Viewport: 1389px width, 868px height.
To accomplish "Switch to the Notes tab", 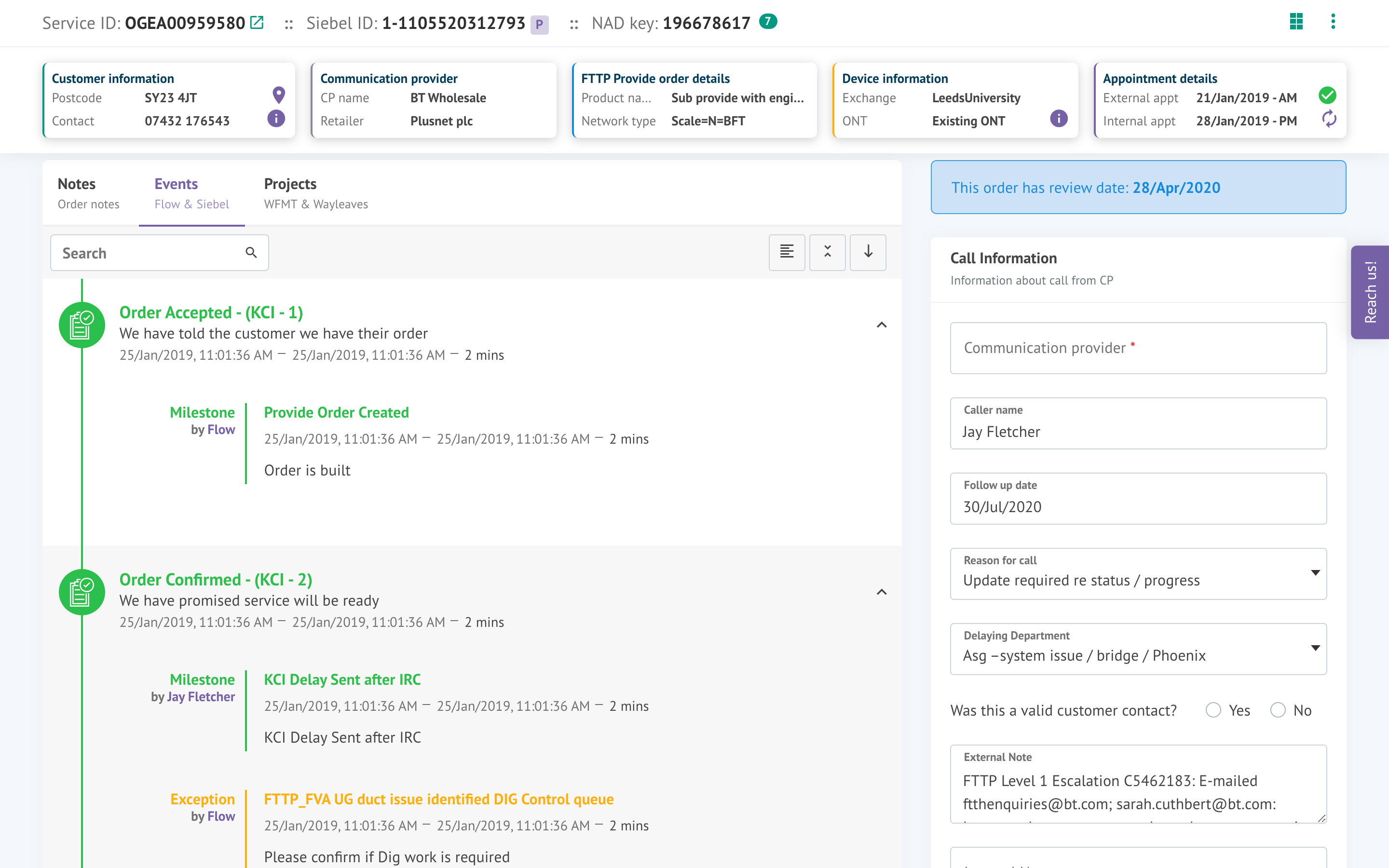I will coord(88,193).
